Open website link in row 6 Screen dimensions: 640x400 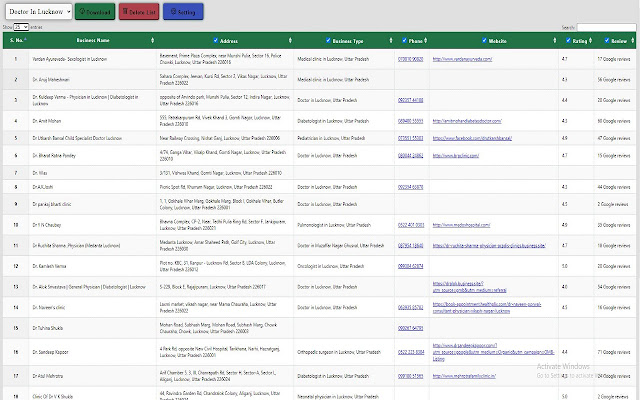tap(456, 156)
